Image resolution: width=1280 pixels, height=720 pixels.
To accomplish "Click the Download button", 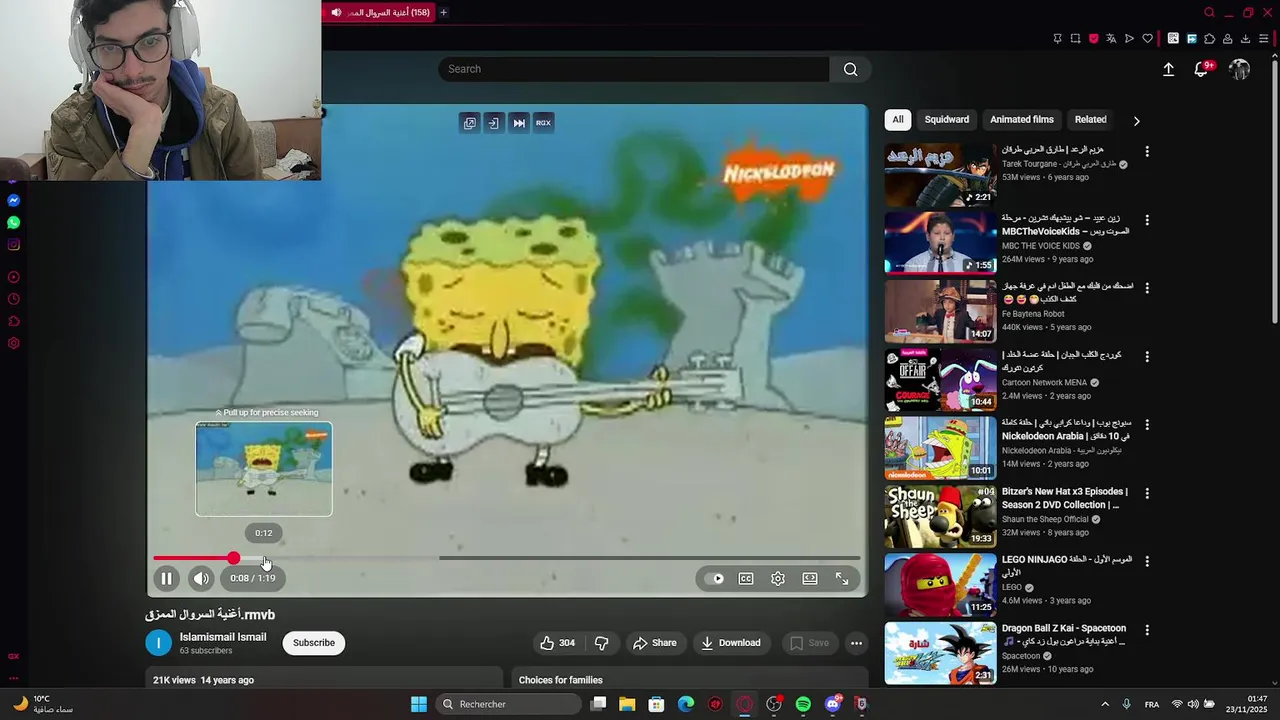I will (x=731, y=643).
